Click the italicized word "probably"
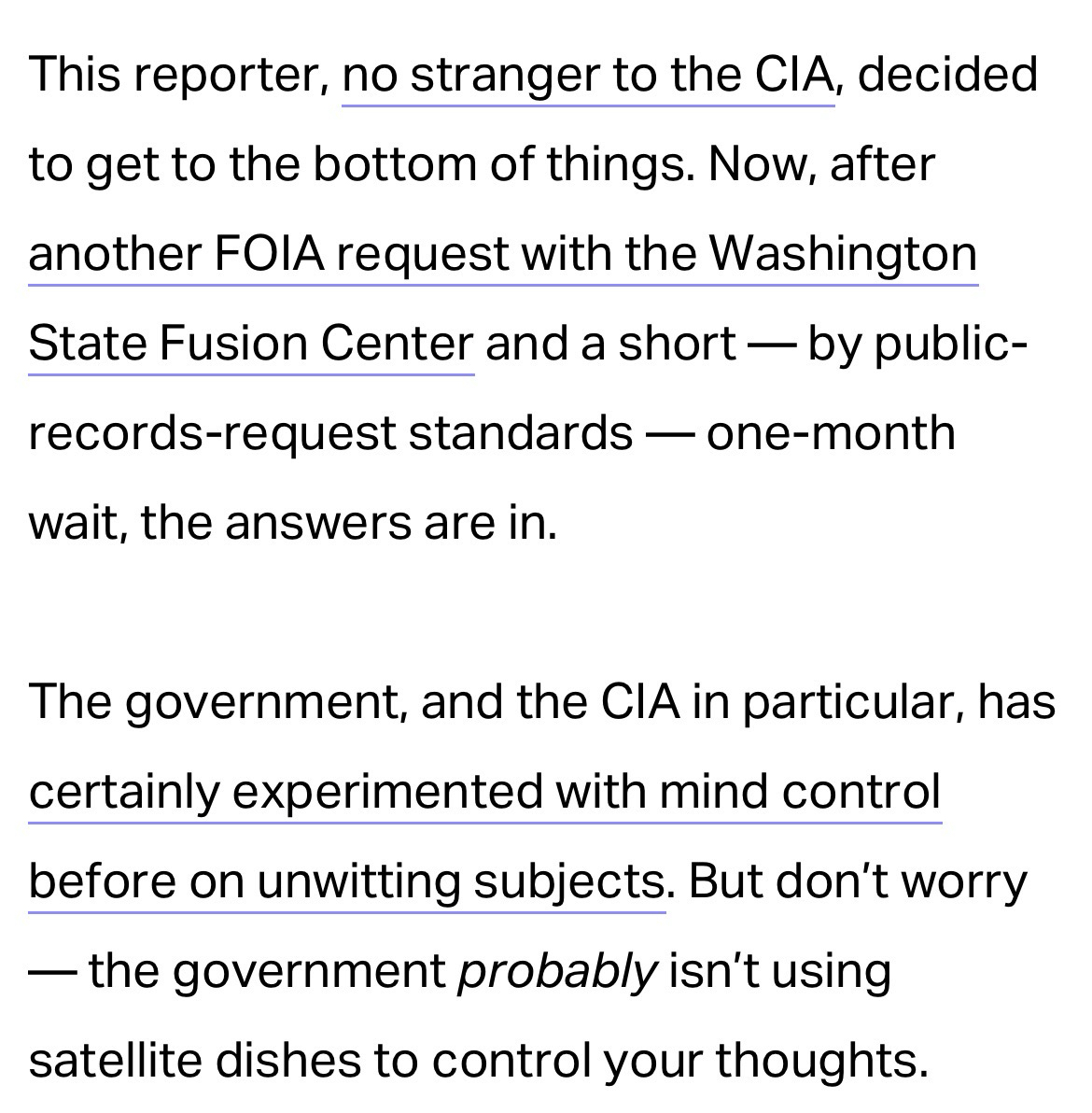Viewport: 1092px width, 1113px height. pos(558,972)
